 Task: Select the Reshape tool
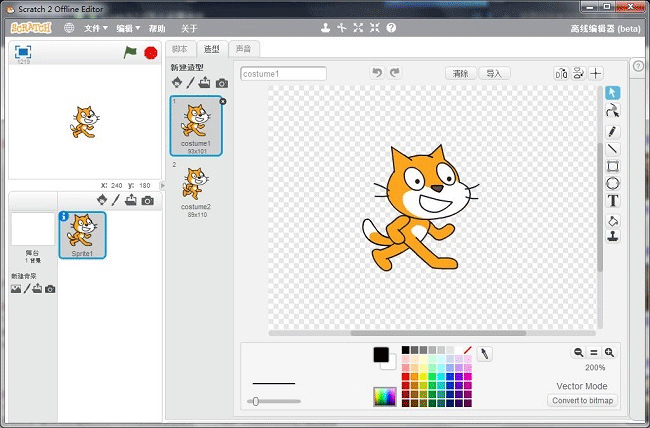pyautogui.click(x=613, y=111)
